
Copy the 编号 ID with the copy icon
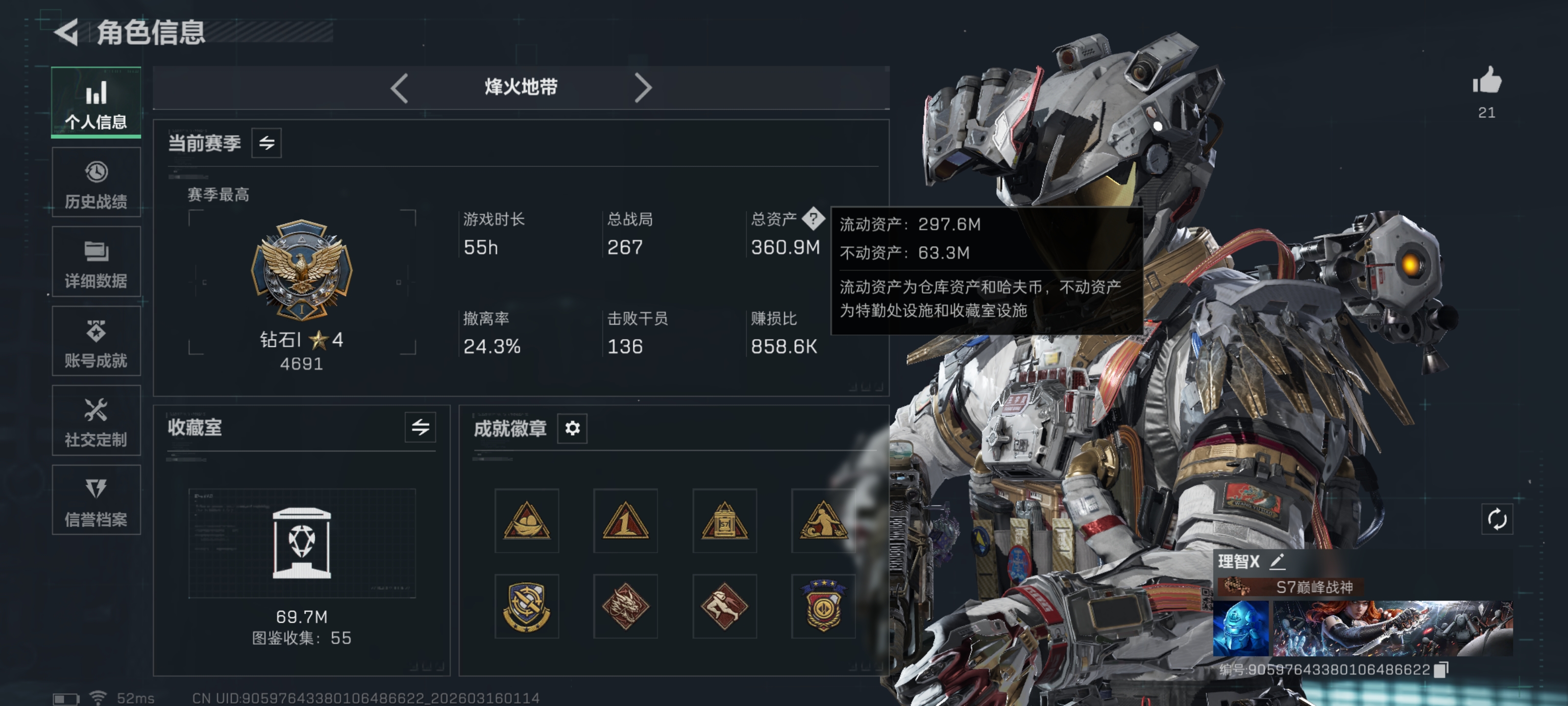click(x=1441, y=669)
